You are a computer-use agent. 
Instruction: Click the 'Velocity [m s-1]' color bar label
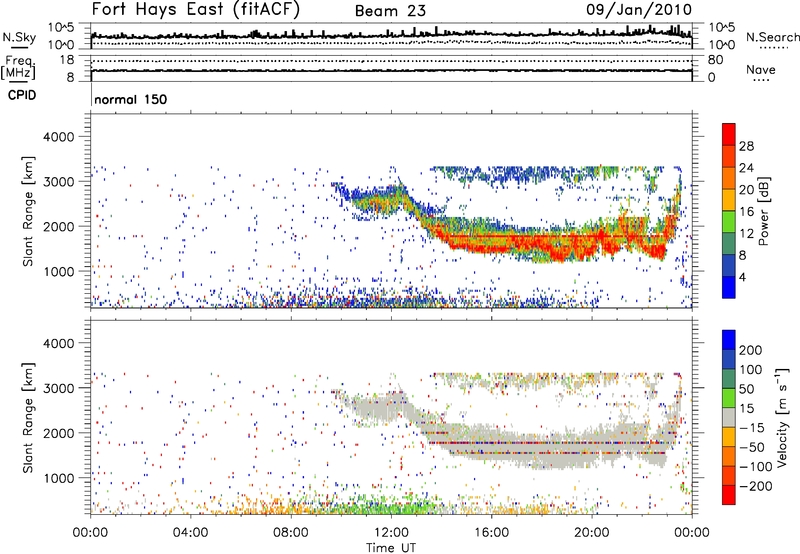point(782,417)
